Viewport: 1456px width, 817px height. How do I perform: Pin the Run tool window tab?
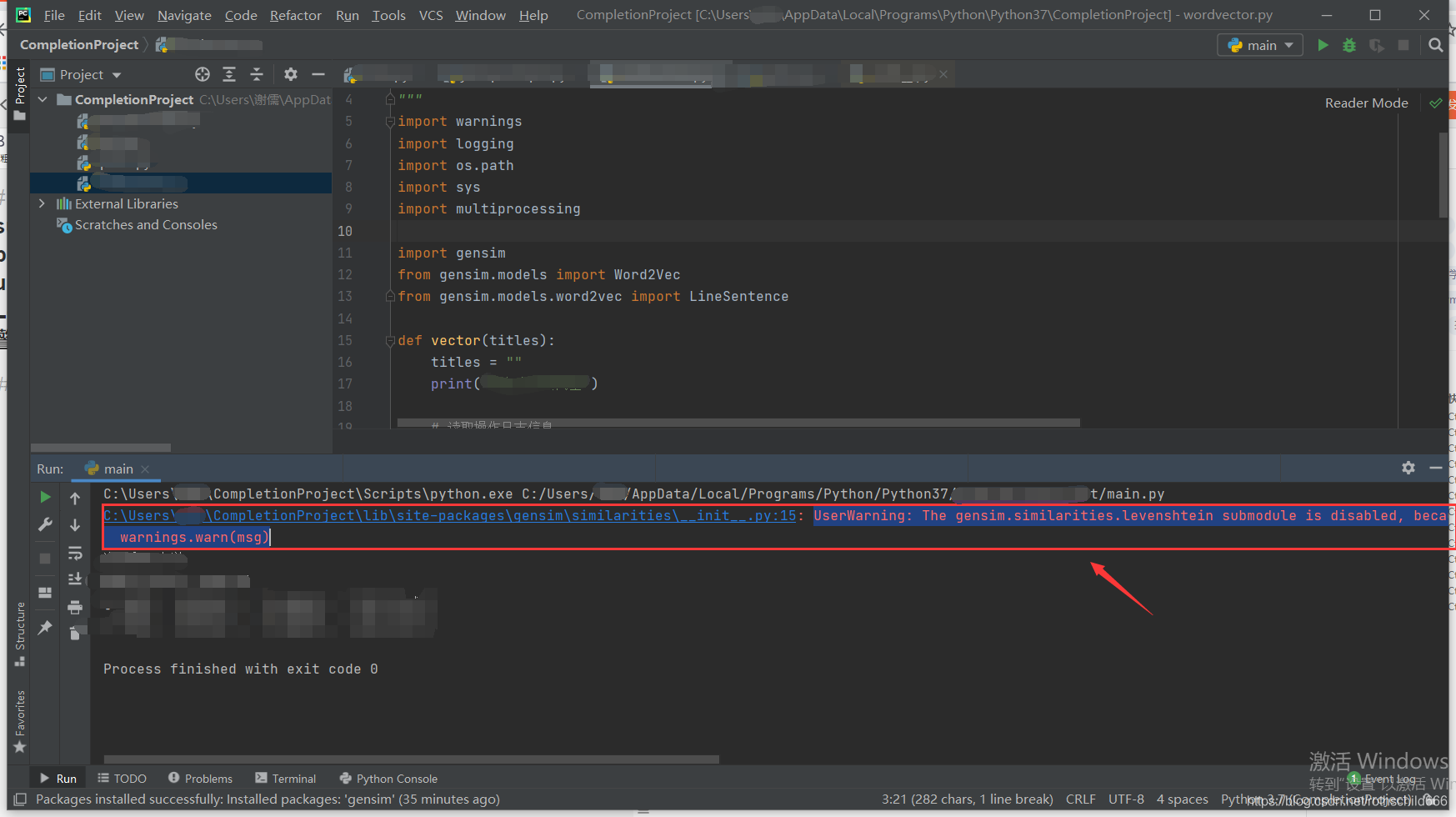point(45,627)
